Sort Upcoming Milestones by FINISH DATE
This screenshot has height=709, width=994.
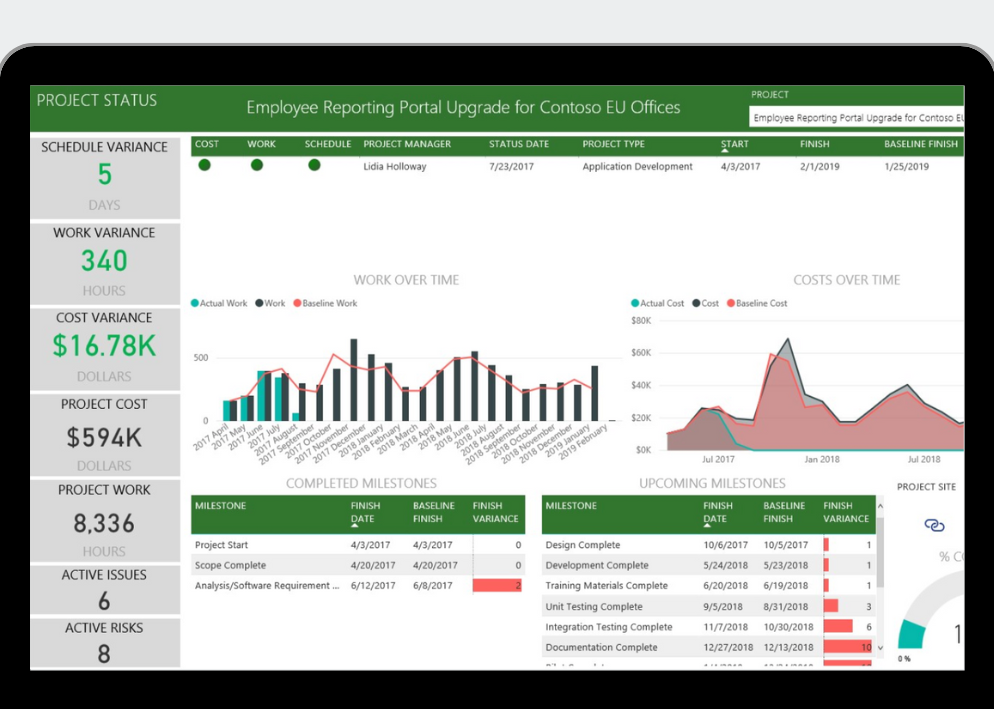tap(718, 512)
